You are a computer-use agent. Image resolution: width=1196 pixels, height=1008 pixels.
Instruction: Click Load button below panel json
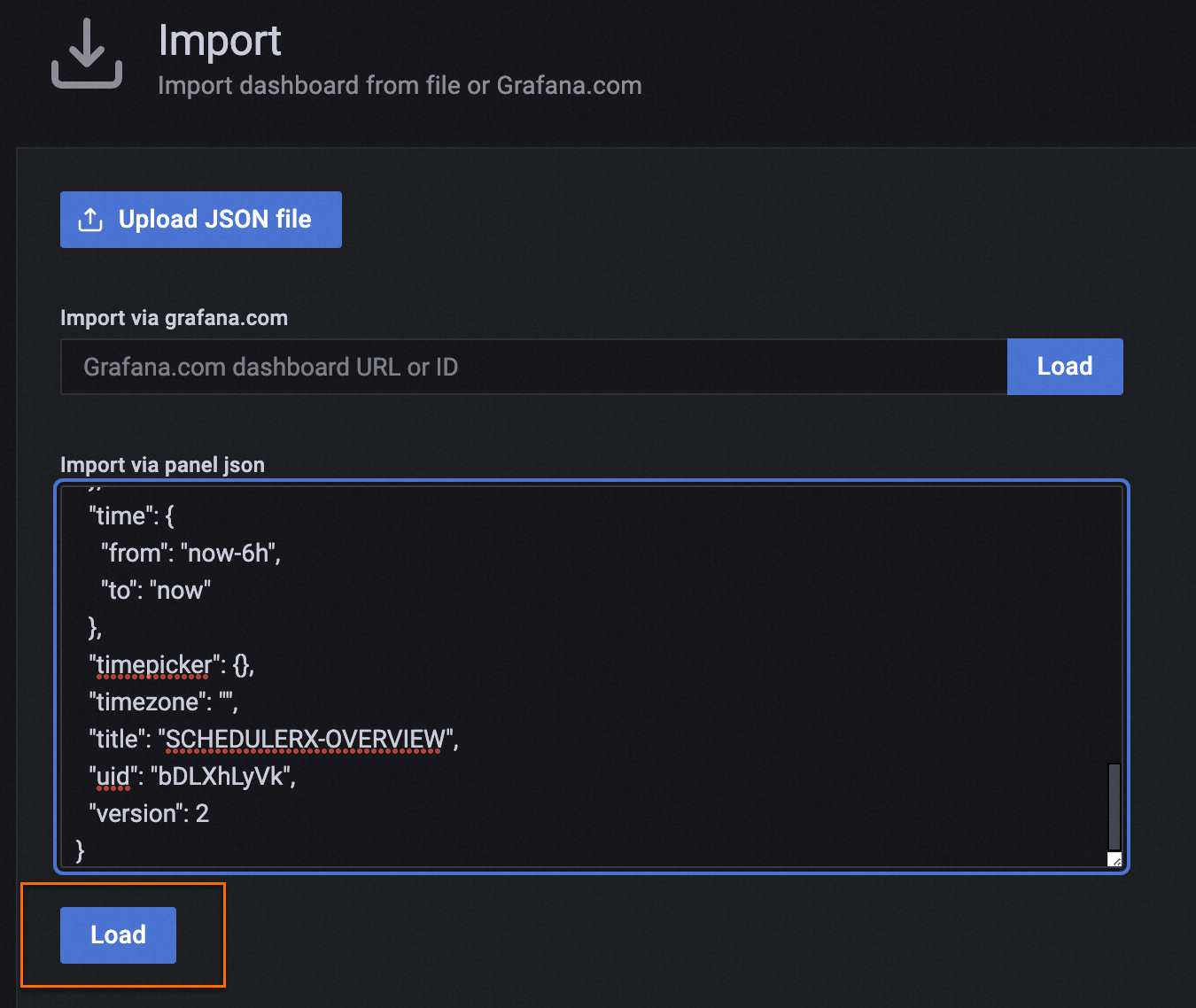coord(118,935)
